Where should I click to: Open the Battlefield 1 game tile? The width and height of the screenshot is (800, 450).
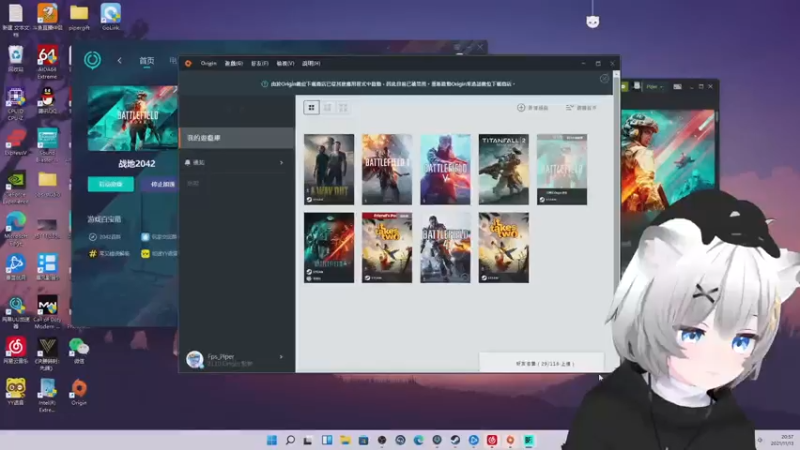(x=387, y=169)
